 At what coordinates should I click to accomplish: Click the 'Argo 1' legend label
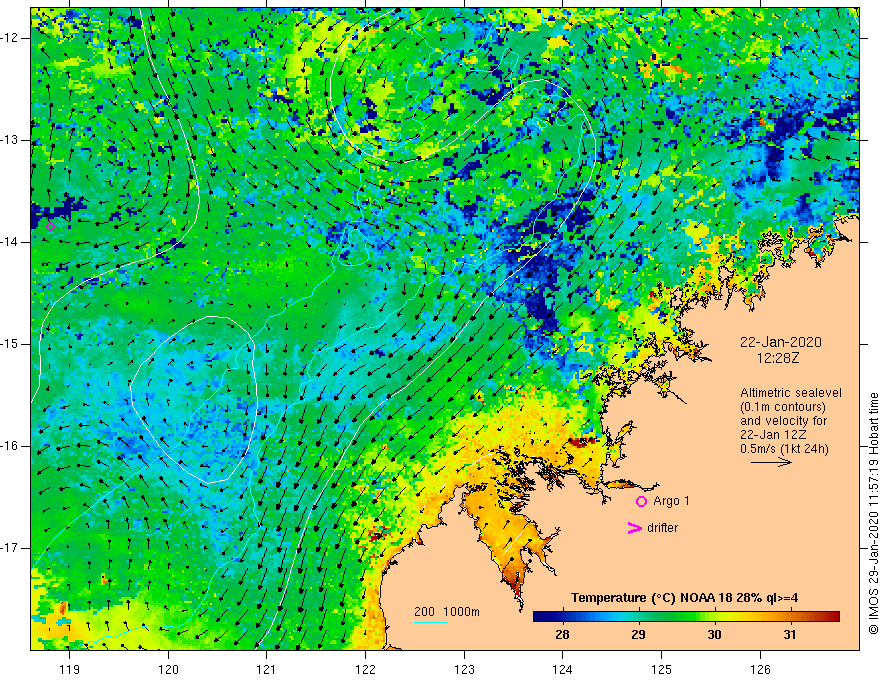coord(671,501)
